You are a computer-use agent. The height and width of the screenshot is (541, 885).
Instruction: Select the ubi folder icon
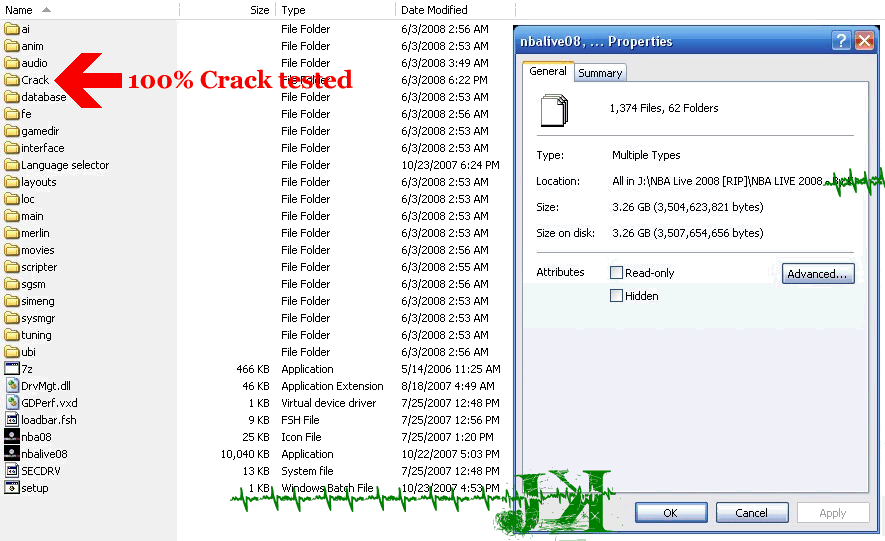(x=12, y=351)
